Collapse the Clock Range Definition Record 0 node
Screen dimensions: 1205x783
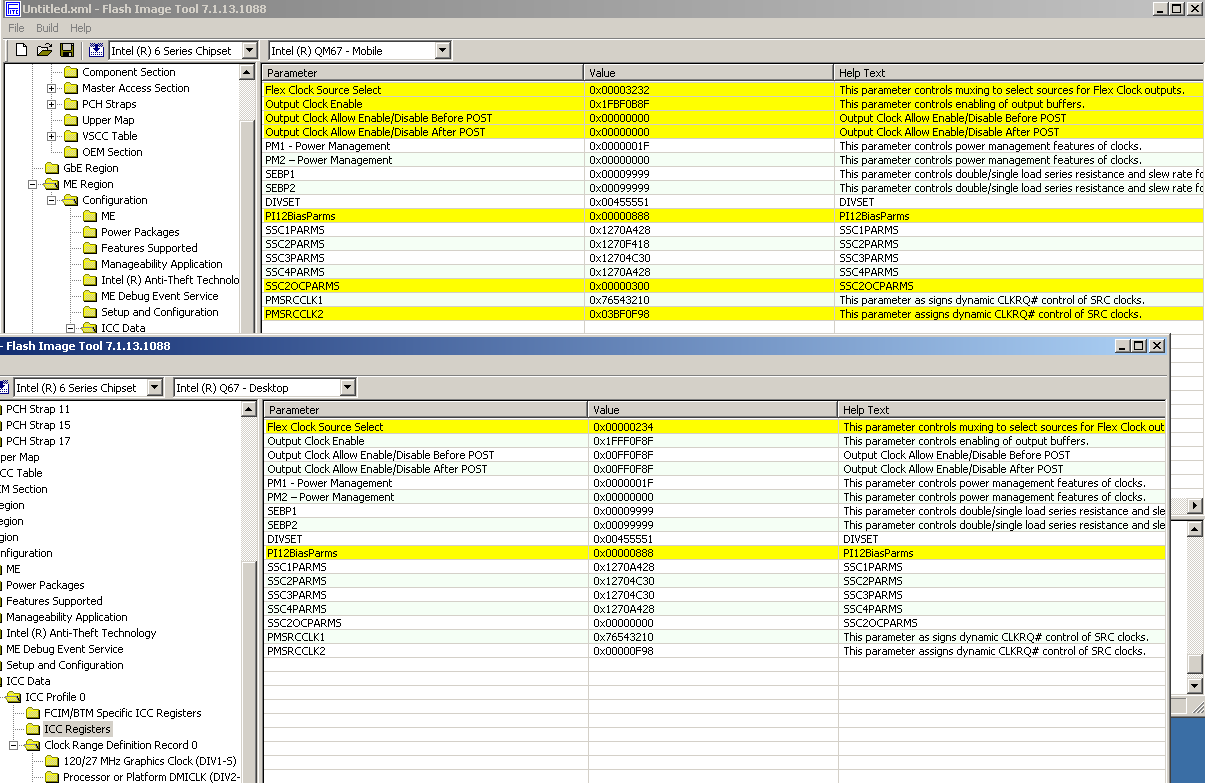pos(14,745)
